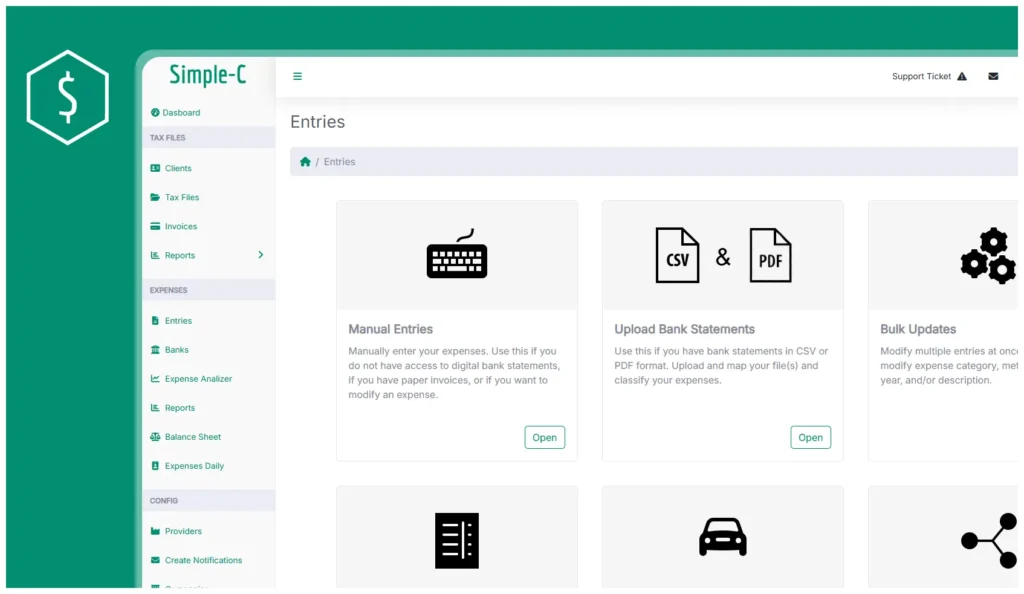
Task: Open the Banks section
Action: pos(176,349)
